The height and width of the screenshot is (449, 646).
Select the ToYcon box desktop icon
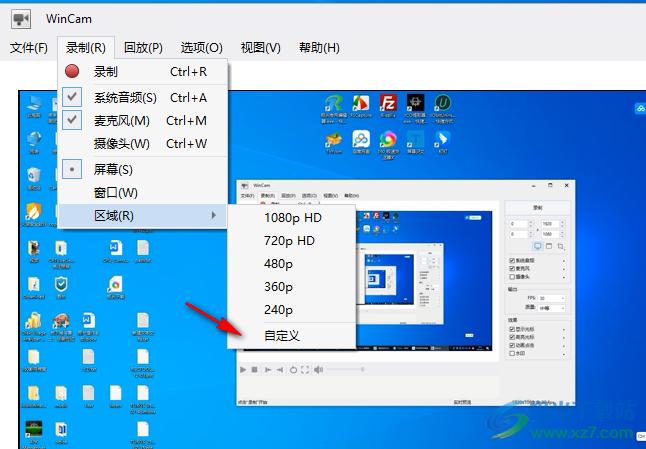[334, 139]
